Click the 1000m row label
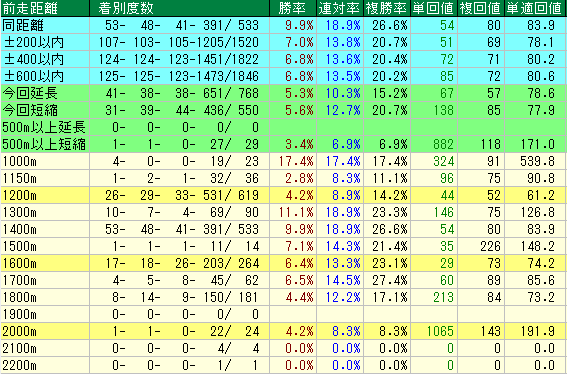Viewport: 567px width, 374px height. 20,161
